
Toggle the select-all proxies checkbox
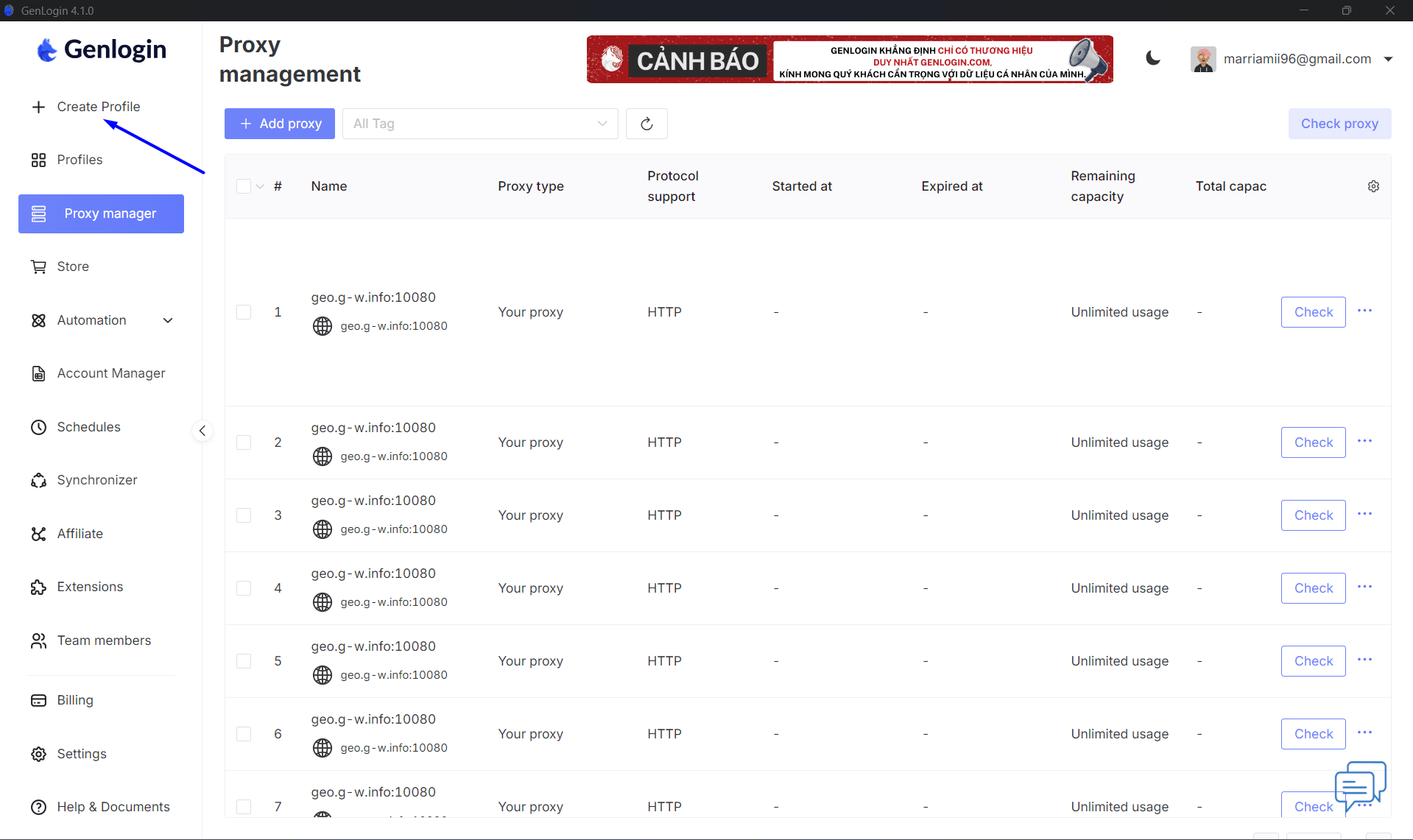[x=244, y=186]
